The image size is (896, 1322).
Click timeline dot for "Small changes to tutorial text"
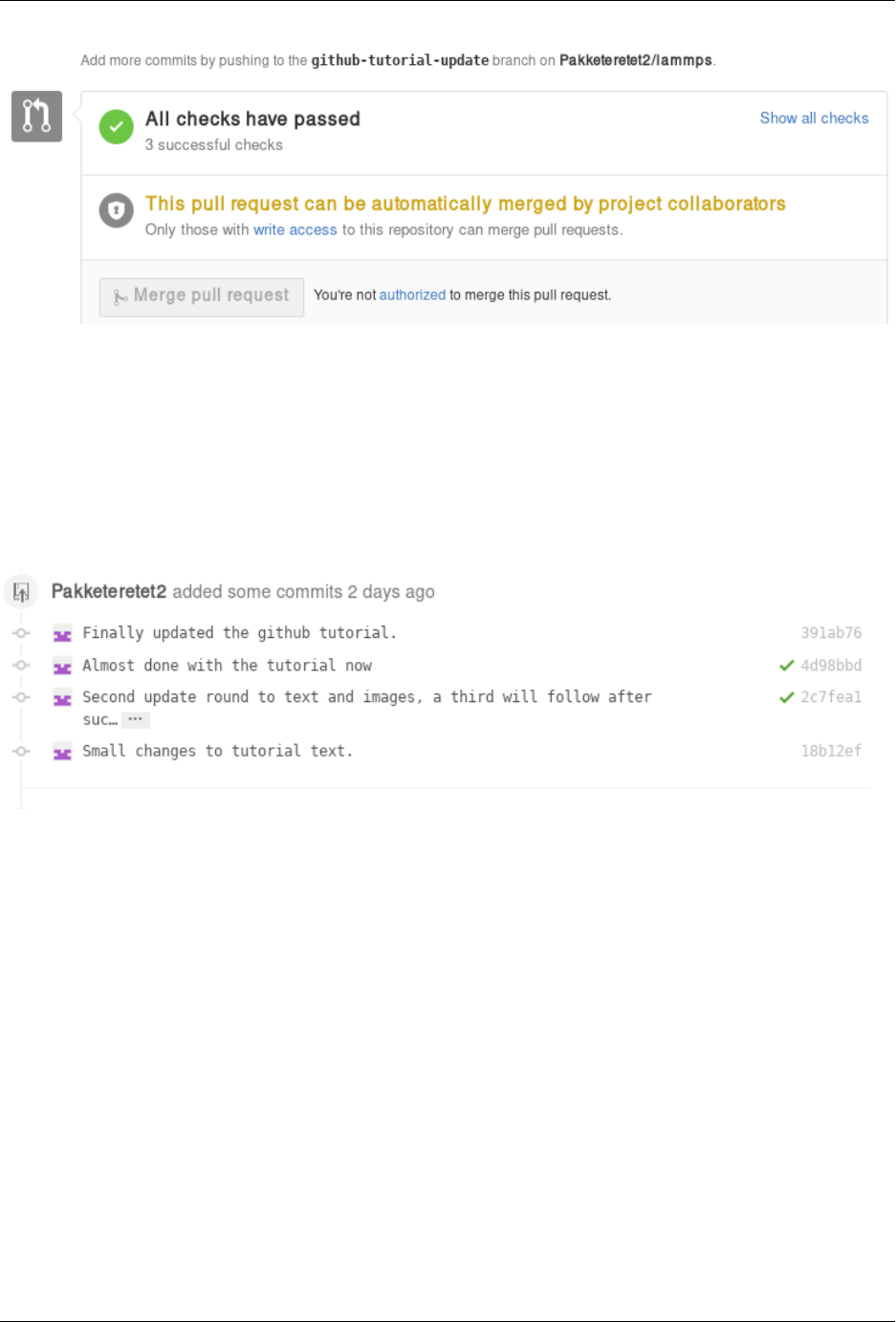[x=21, y=752]
